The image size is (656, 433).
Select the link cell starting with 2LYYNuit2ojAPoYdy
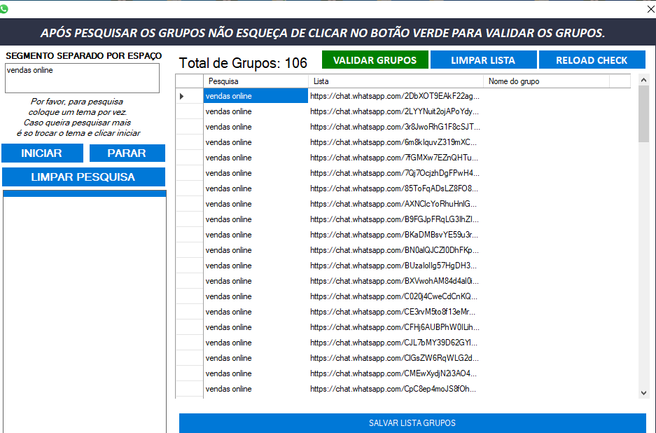point(395,111)
